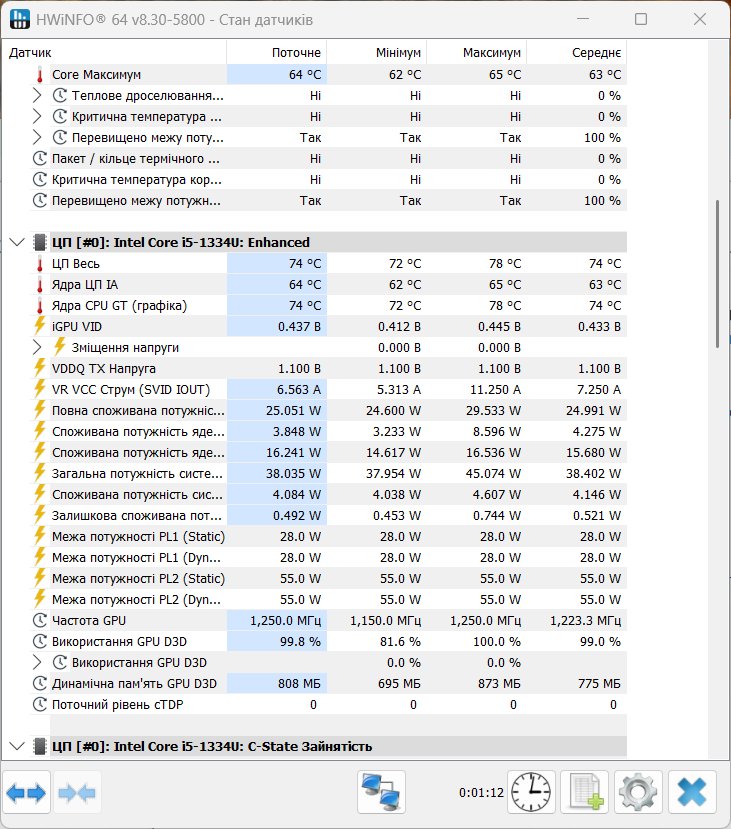Image resolution: width=731 pixels, height=829 pixels.
Task: Collapse the Intel Core i5-1334U Enhanced section
Action: 17,242
